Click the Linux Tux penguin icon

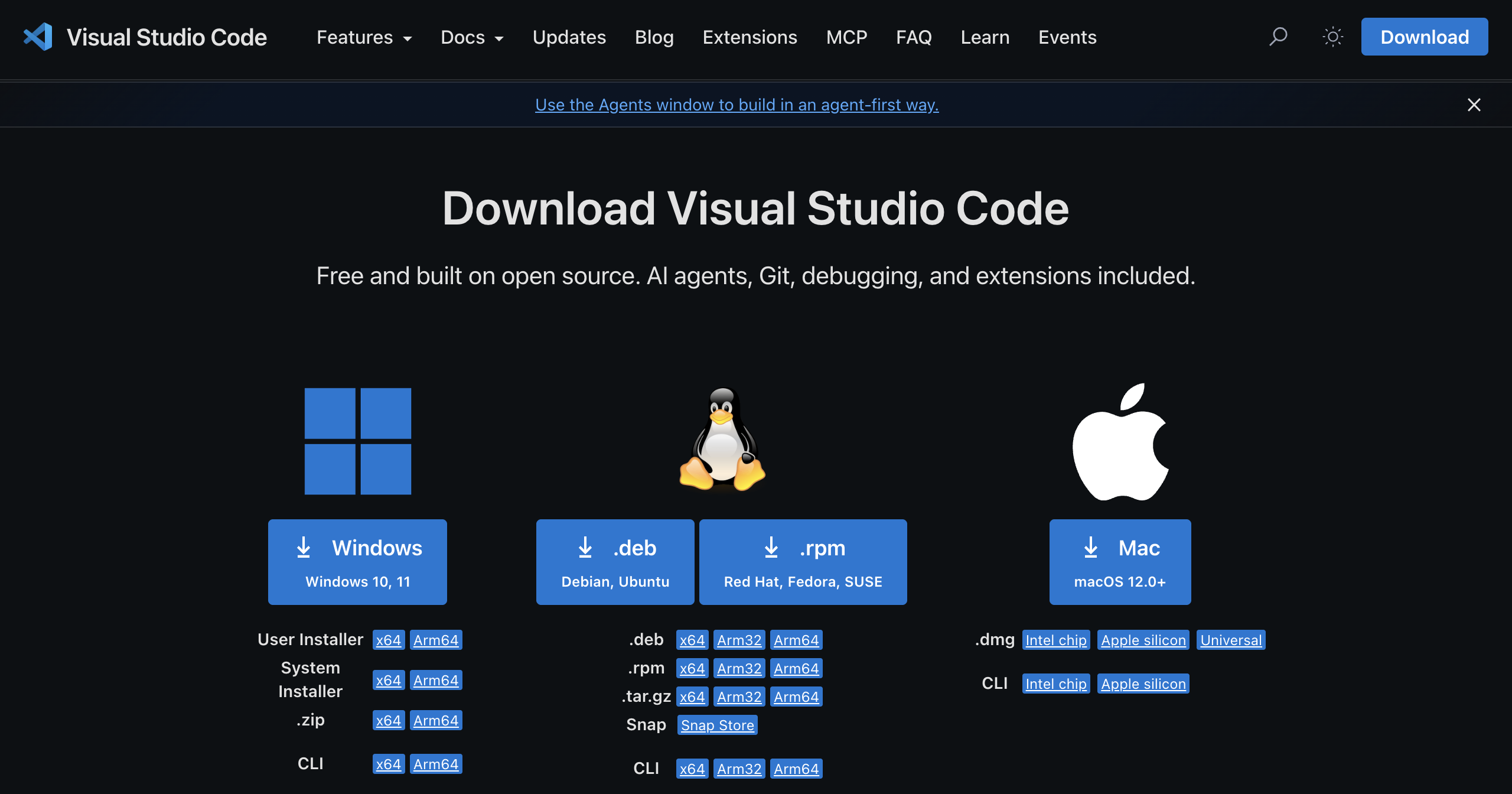(722, 439)
